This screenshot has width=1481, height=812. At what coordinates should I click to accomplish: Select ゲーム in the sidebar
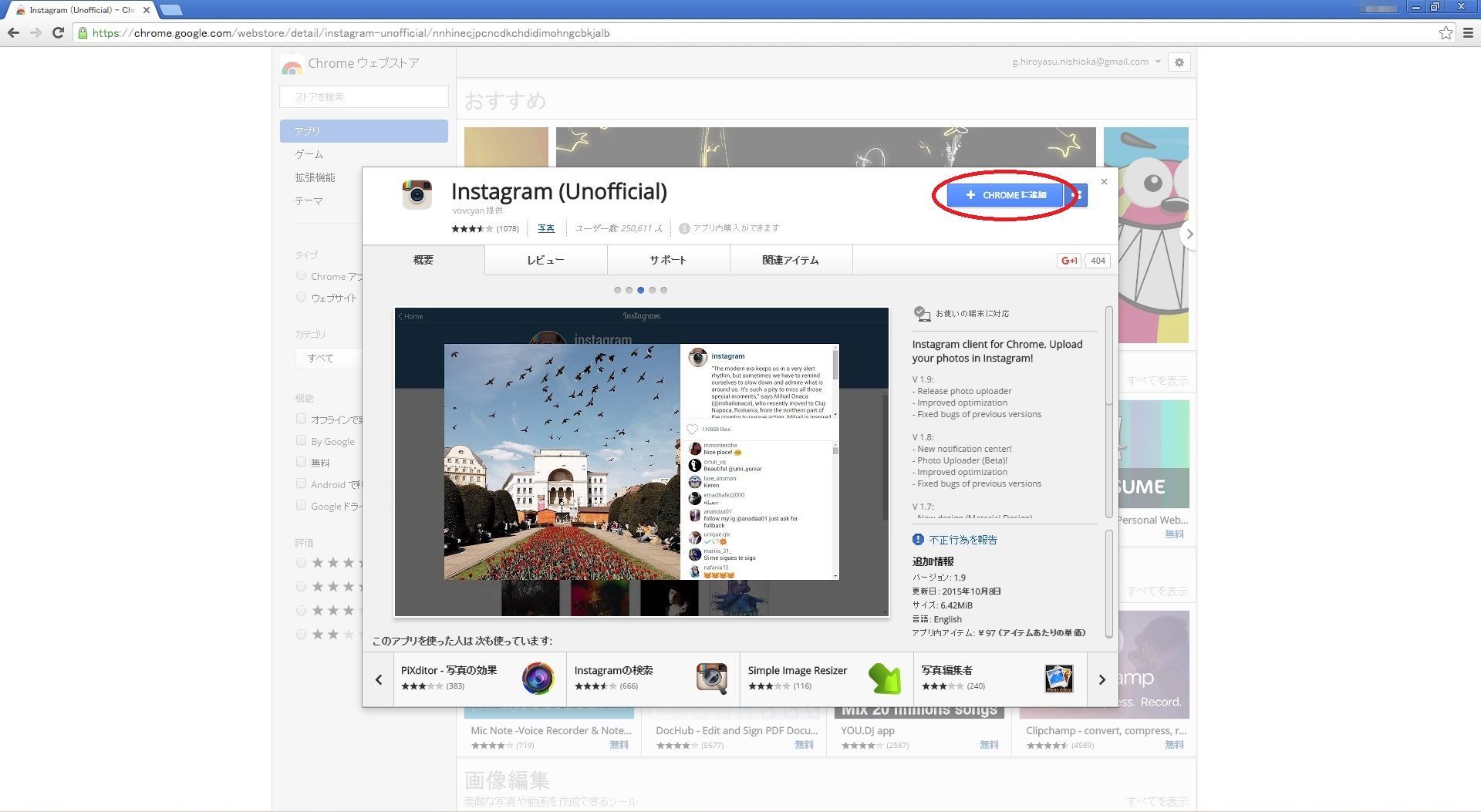[309, 154]
